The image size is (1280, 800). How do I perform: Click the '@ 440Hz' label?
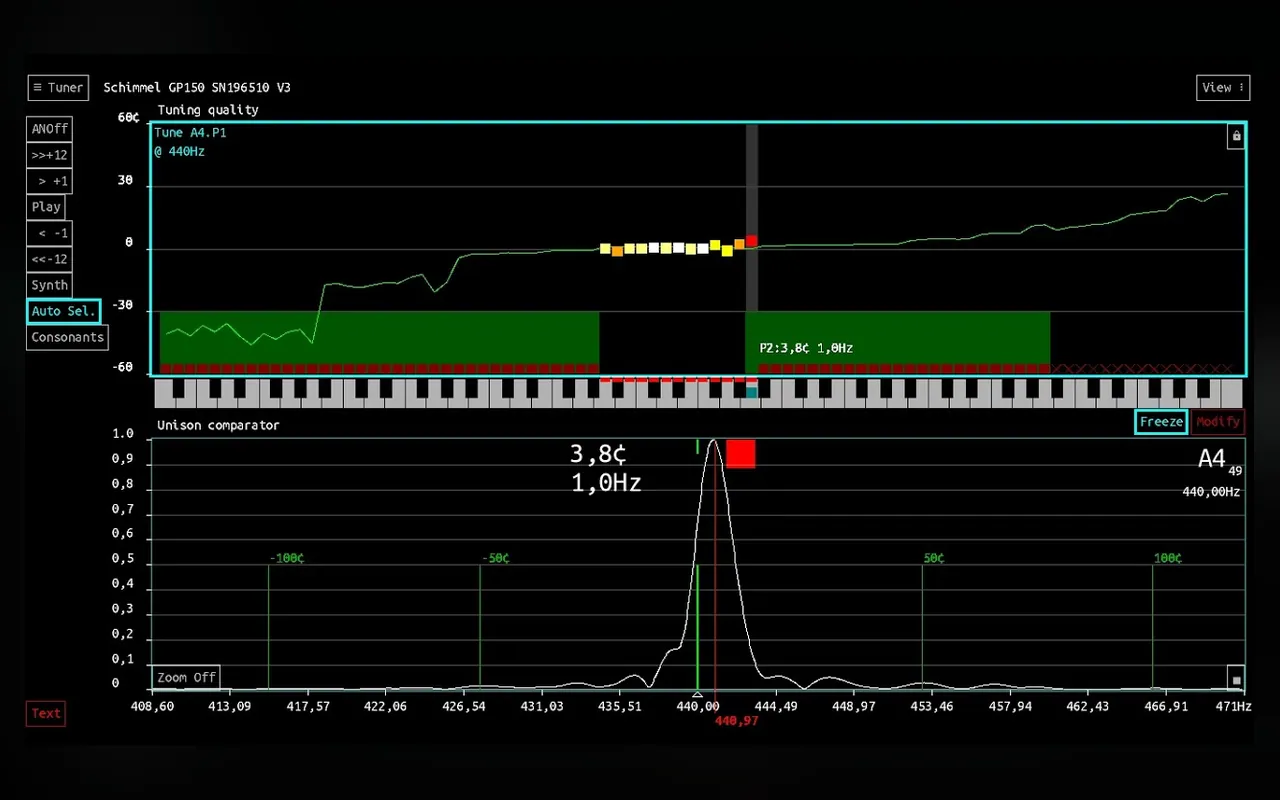179,152
